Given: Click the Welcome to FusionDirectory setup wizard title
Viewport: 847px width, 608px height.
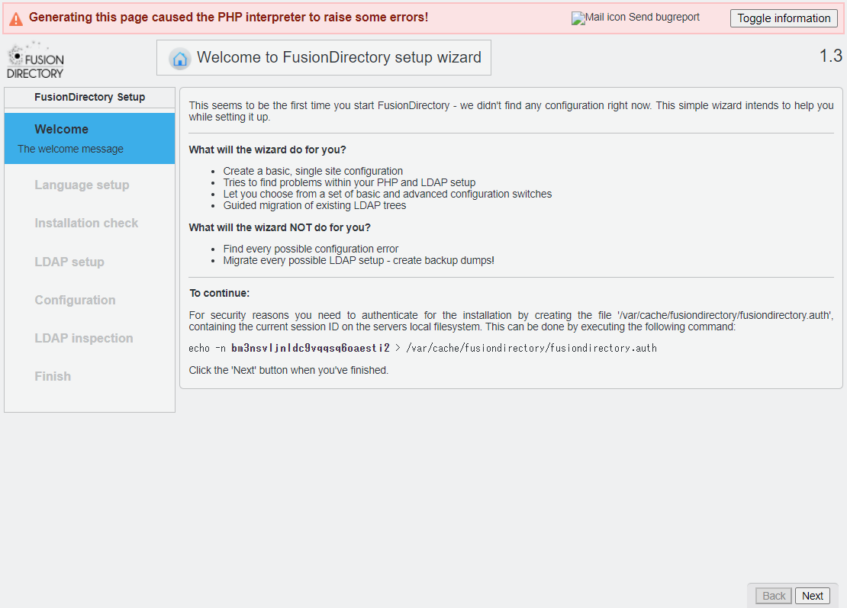Looking at the screenshot, I should pyautogui.click(x=338, y=58).
